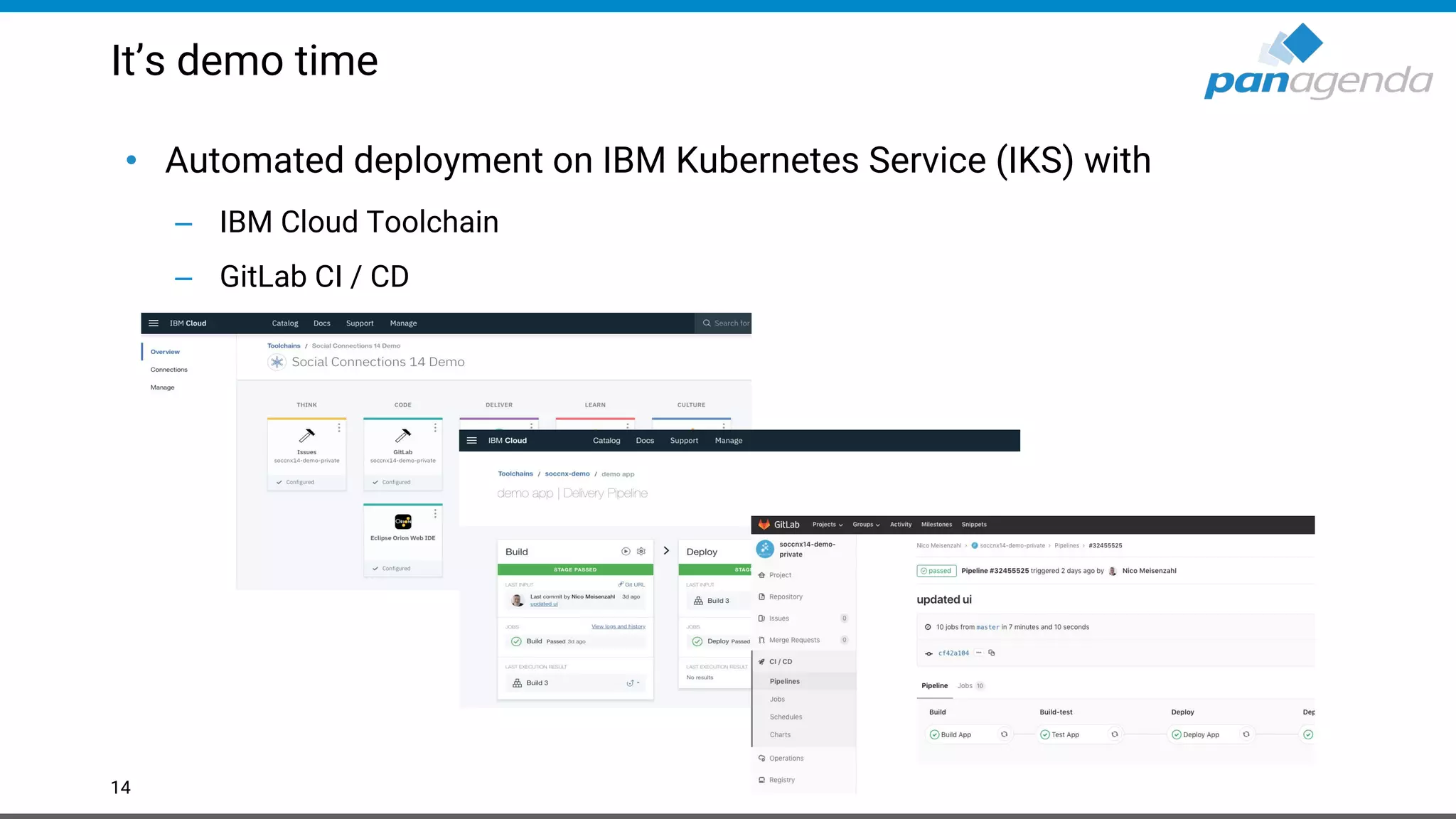Open Schedules under CI / CD
Viewport: 1456px width, 819px height.
786,717
